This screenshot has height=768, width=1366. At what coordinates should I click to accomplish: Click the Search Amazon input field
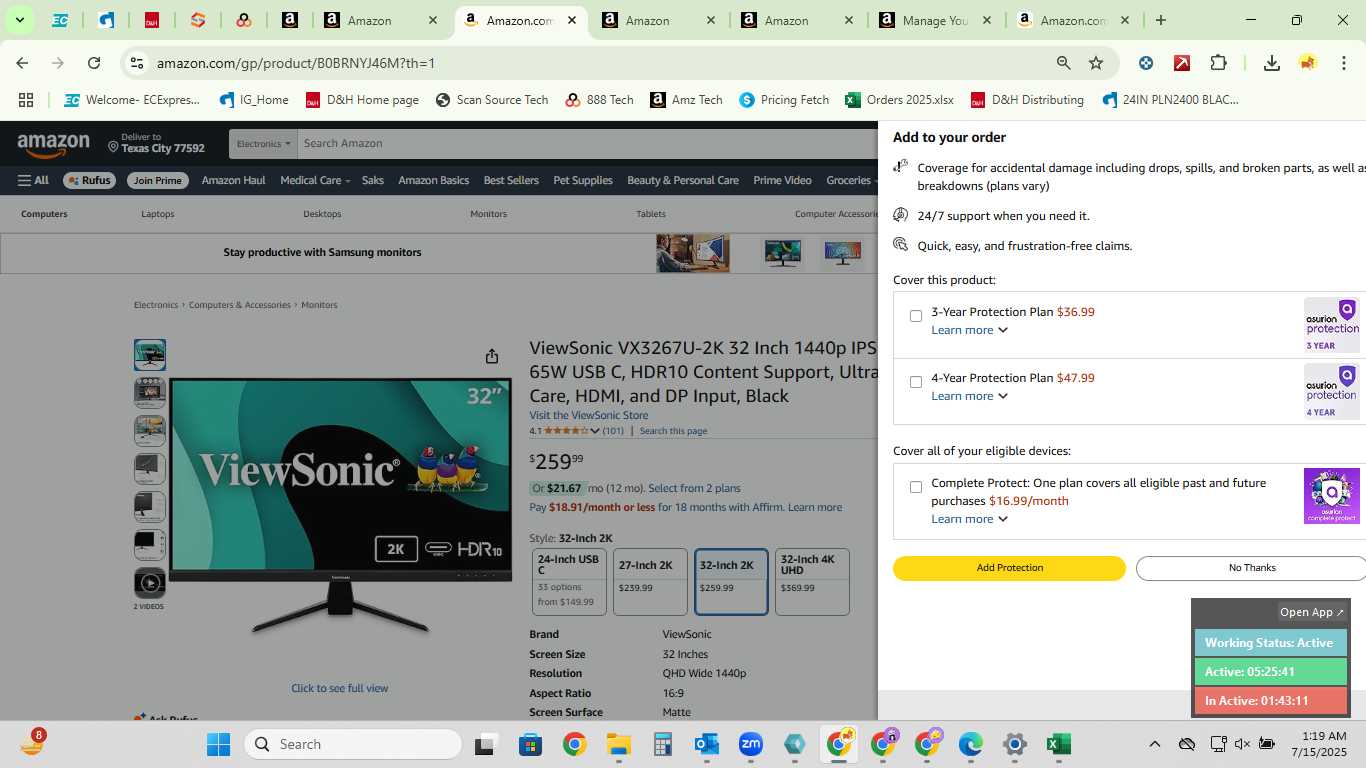coord(588,143)
